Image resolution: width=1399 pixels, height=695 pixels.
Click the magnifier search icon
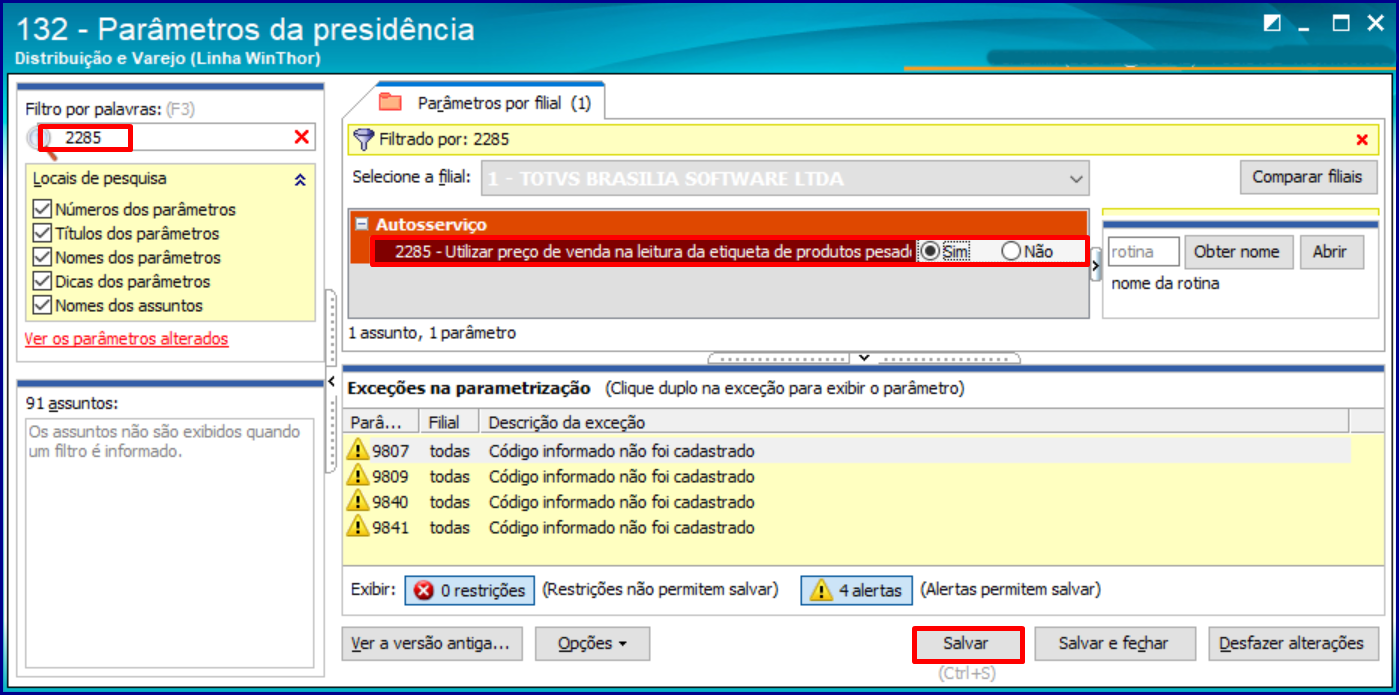pyautogui.click(x=40, y=141)
